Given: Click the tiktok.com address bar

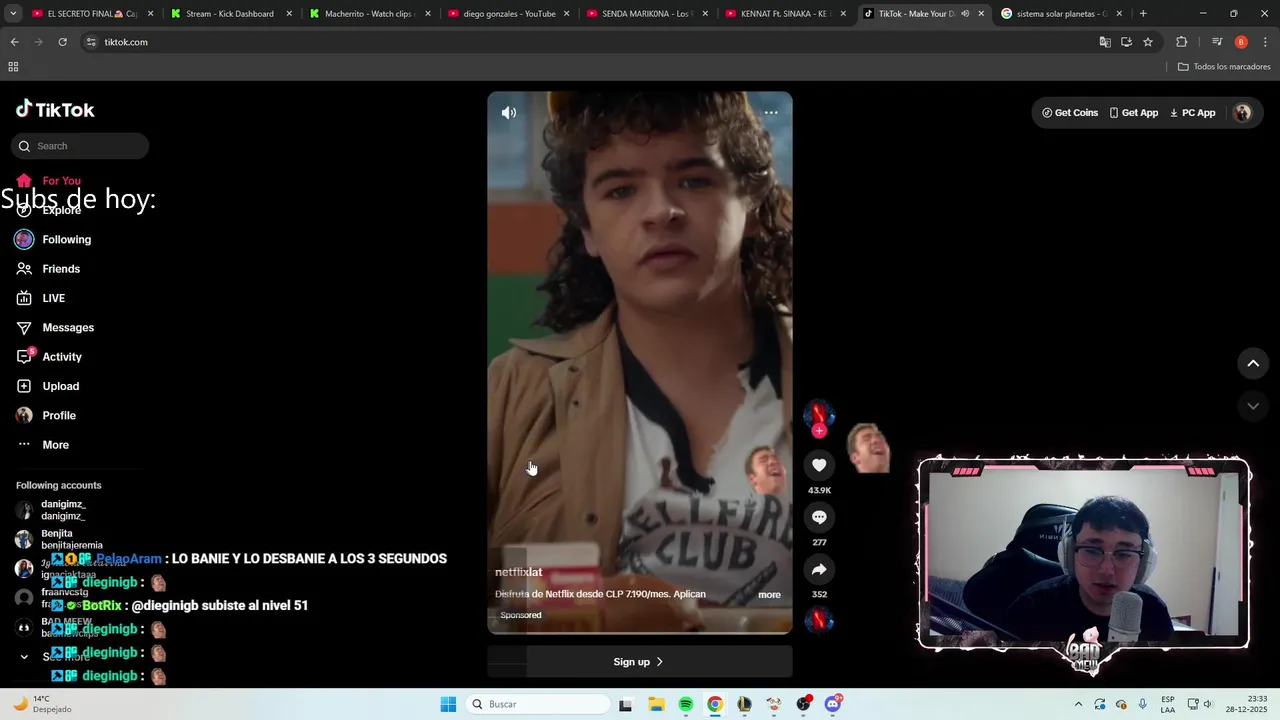Looking at the screenshot, I should click(590, 42).
